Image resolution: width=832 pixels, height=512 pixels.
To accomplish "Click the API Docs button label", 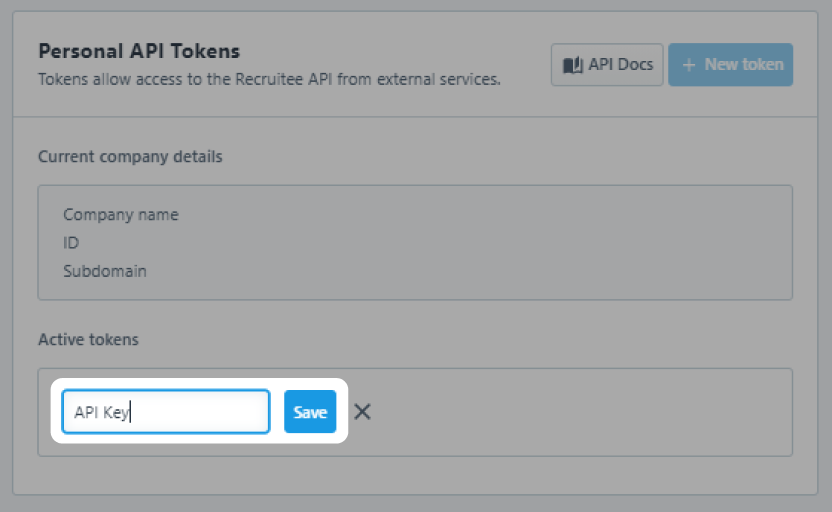I will pos(620,65).
